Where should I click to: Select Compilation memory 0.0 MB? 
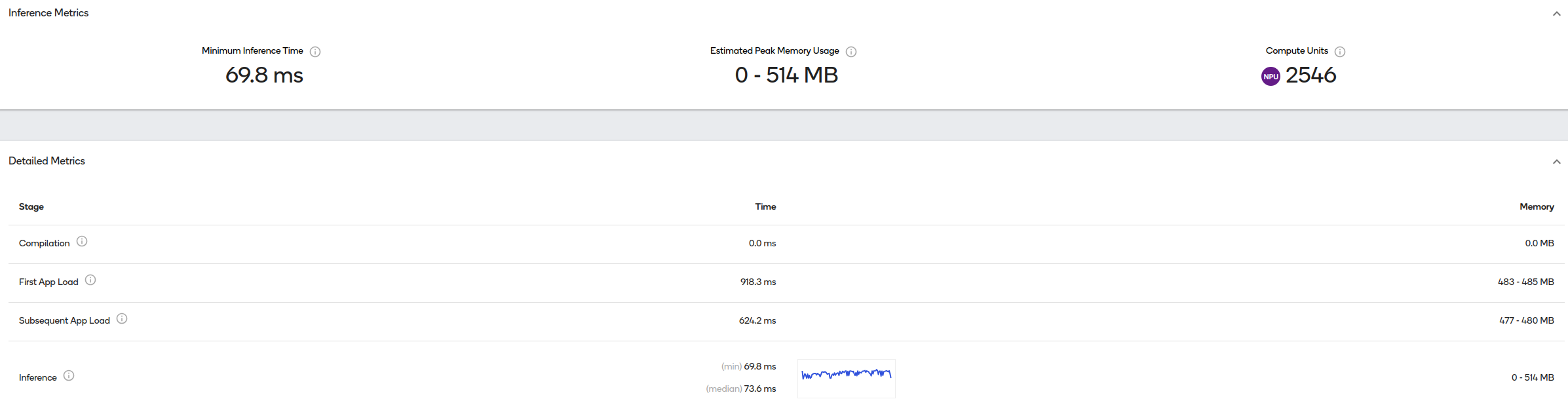[x=1539, y=243]
